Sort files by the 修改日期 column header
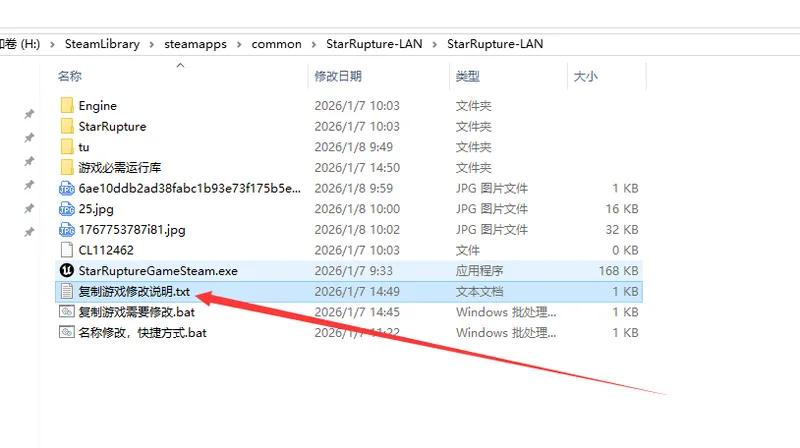The image size is (800, 448). click(x=338, y=76)
